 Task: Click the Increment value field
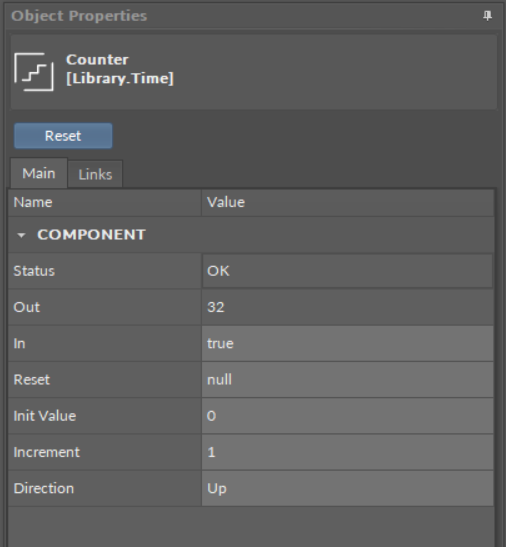348,452
